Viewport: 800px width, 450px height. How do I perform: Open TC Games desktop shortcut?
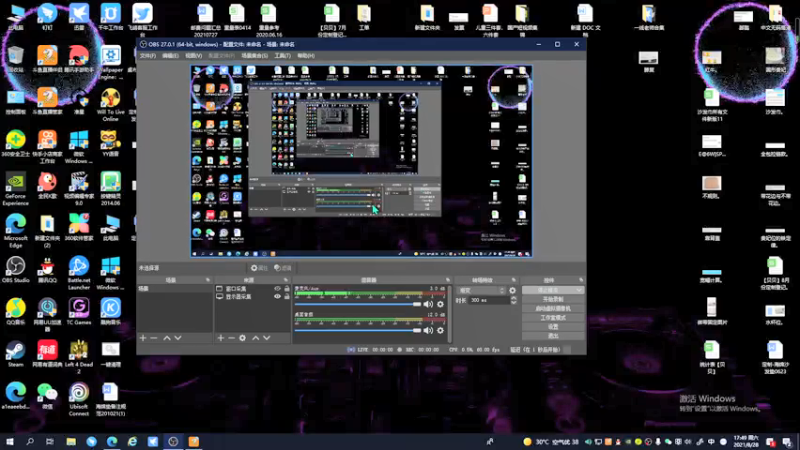tap(79, 312)
